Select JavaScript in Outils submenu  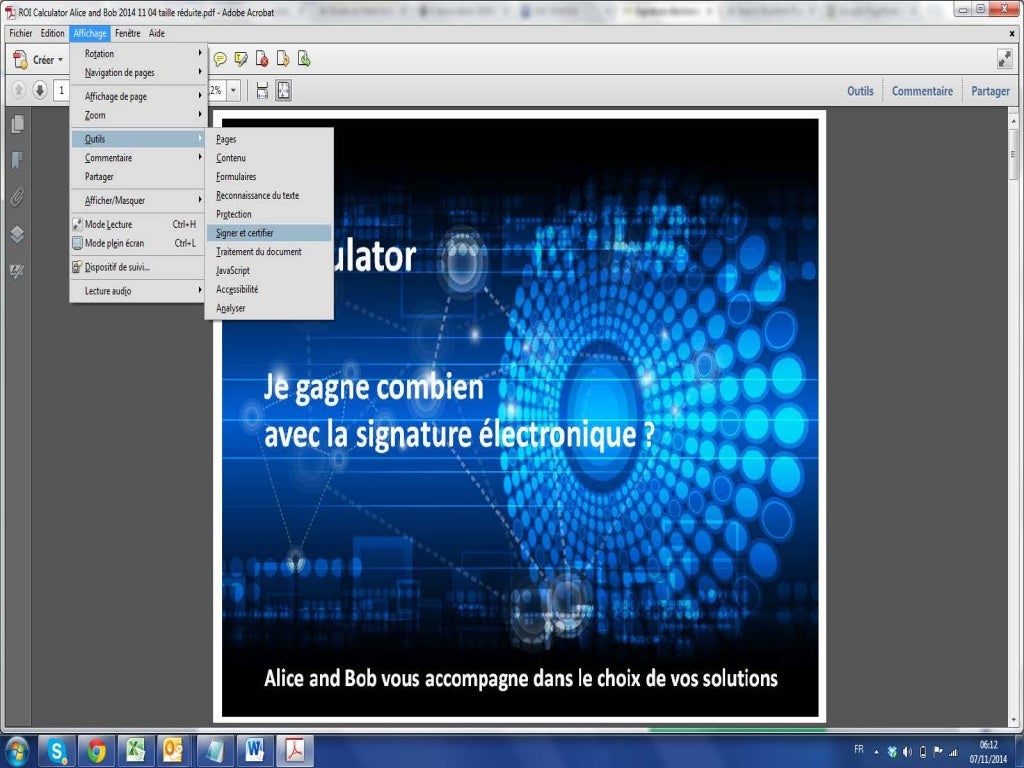269,270
